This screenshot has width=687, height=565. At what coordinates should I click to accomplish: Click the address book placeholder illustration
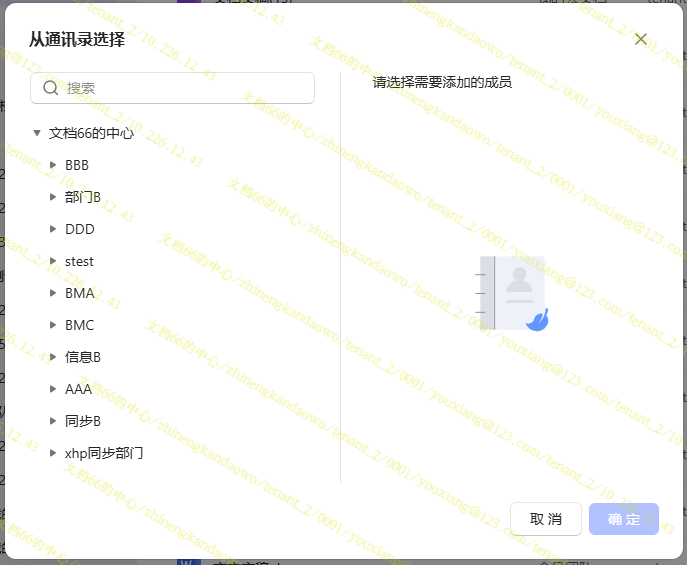512,293
